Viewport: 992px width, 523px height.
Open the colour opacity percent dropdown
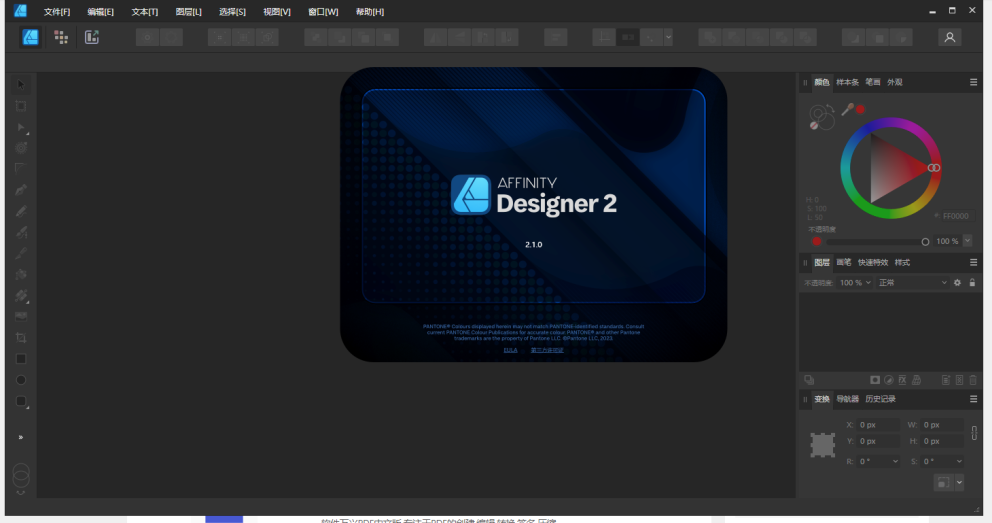coord(967,241)
